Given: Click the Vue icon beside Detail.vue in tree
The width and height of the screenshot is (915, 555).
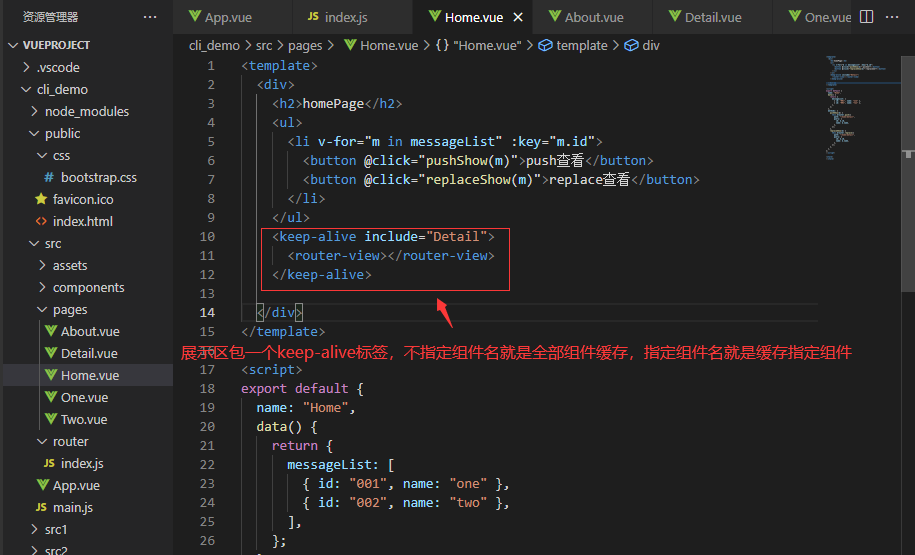Looking at the screenshot, I should click(x=51, y=353).
